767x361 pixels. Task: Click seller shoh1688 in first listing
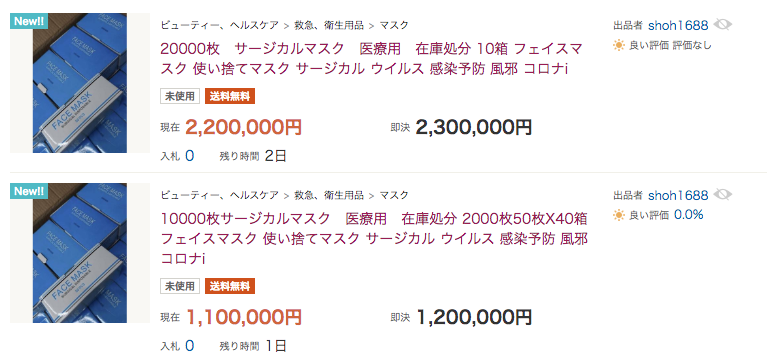tap(678, 25)
